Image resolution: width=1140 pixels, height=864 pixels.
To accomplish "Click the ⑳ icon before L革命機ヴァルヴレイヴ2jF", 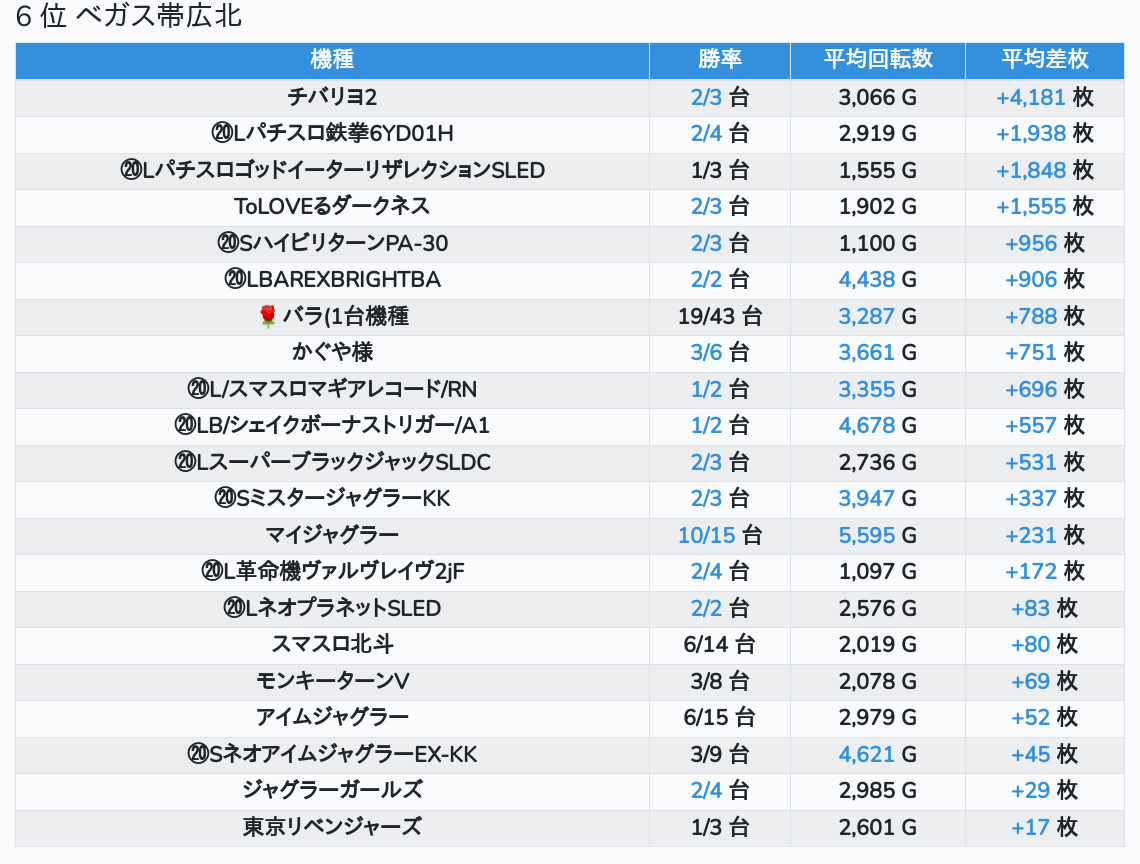I will [x=210, y=572].
